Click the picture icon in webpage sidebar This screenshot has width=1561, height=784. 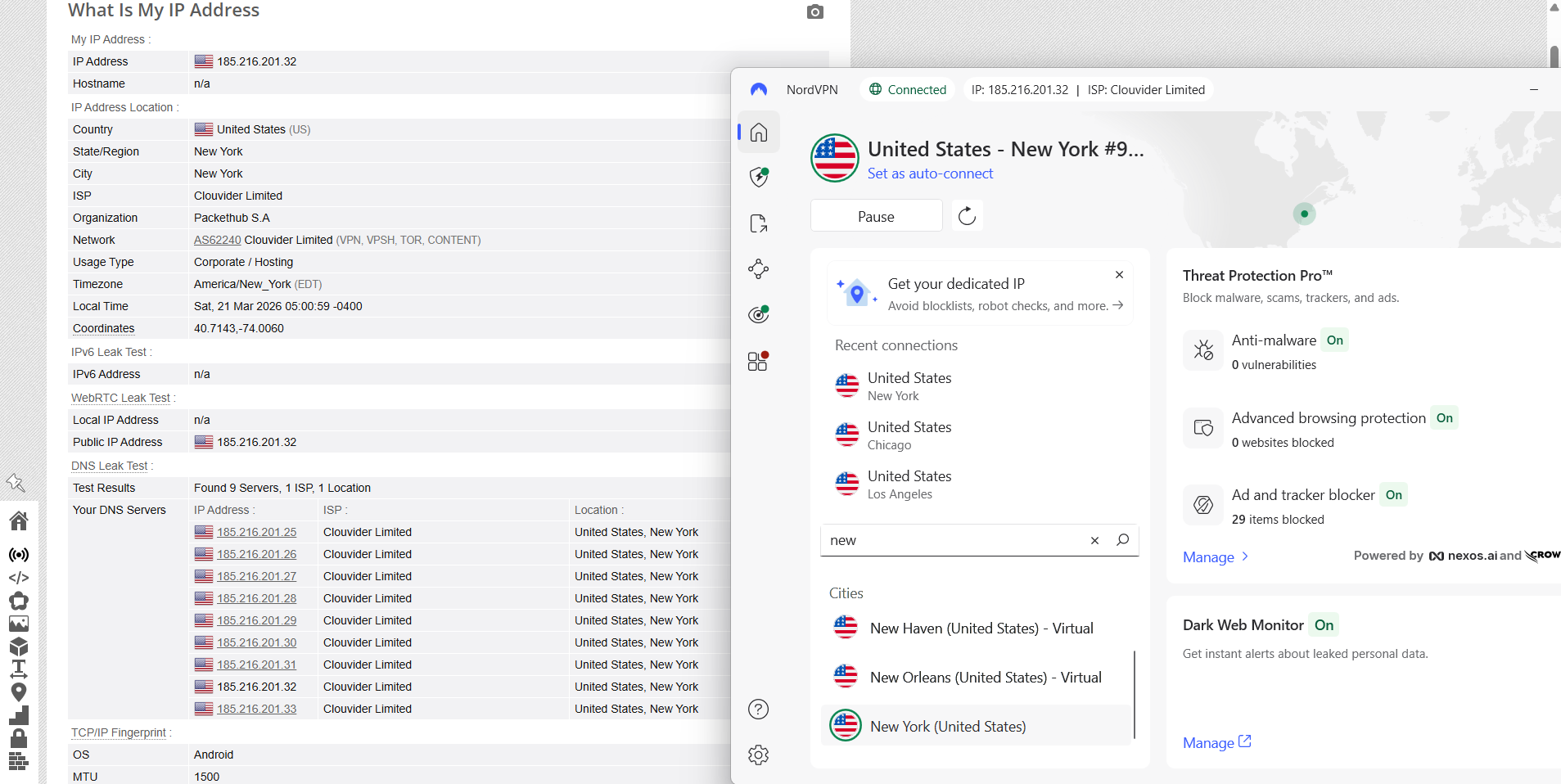18,624
